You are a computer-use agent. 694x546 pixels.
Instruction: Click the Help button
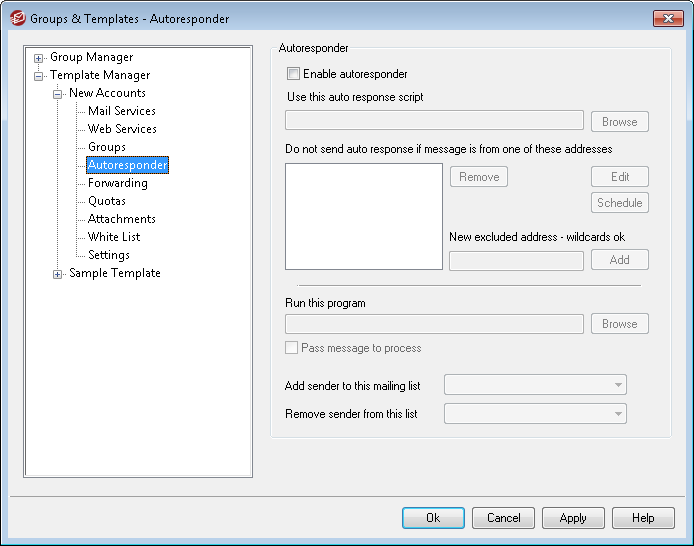pos(643,518)
